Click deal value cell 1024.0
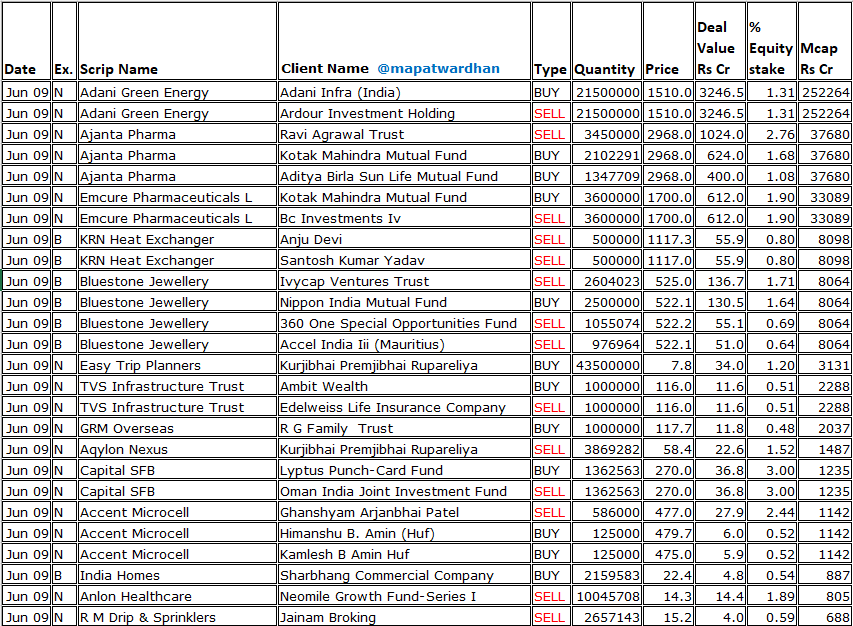 point(720,134)
